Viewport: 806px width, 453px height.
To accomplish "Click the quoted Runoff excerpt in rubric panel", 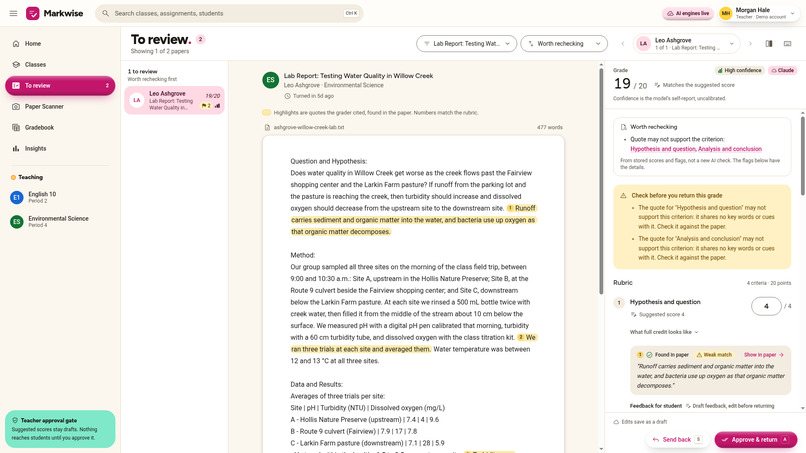I will (711, 376).
